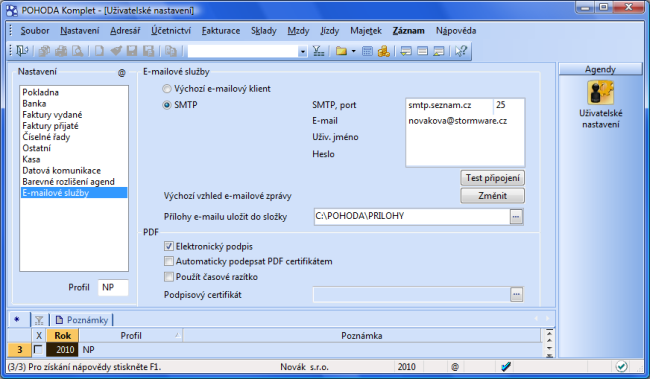Click the SMTP server field smtp.seznam.cz
The width and height of the screenshot is (650, 379).
(449, 105)
